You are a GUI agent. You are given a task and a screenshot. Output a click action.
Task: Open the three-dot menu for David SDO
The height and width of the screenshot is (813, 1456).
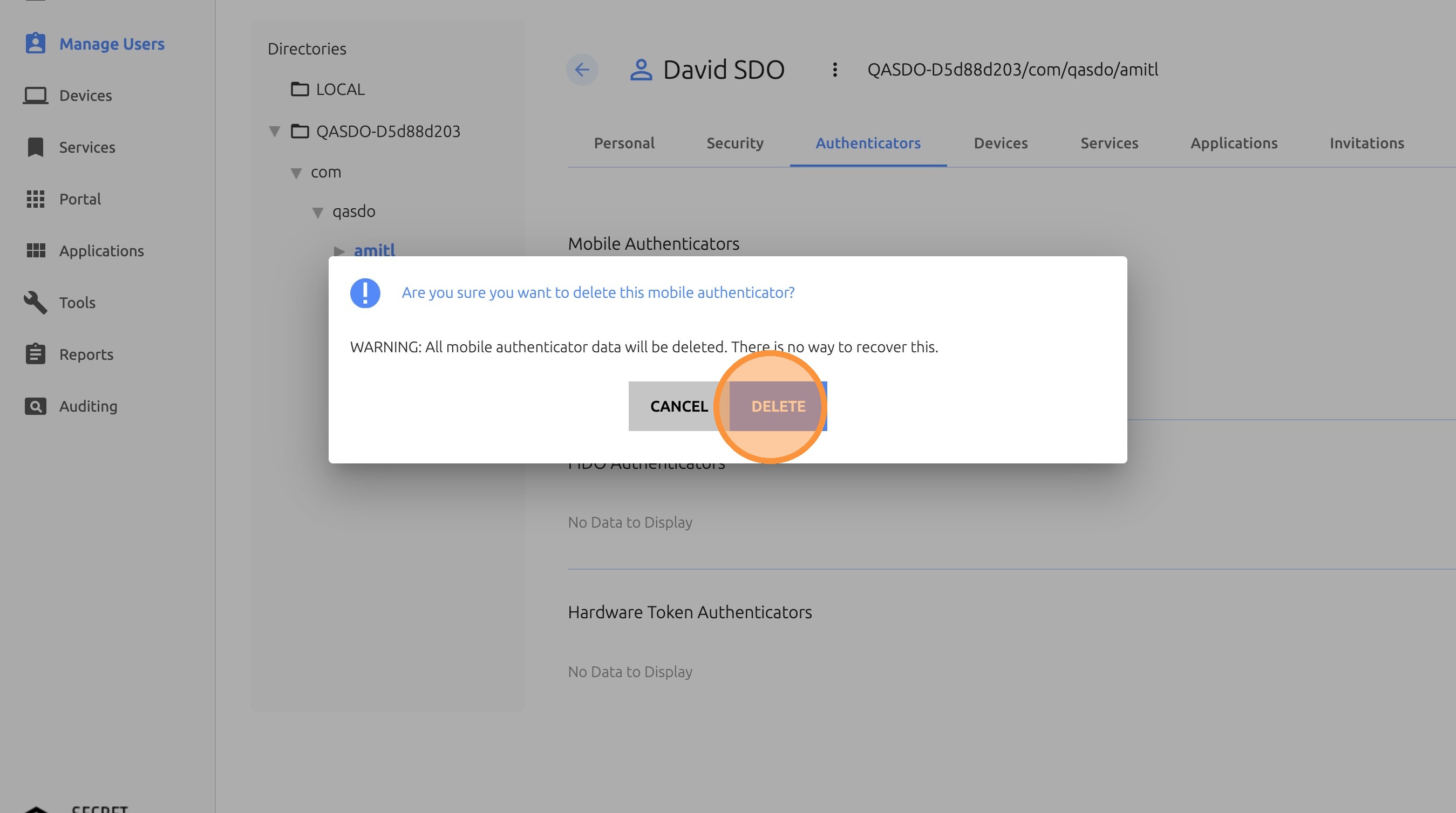coord(834,70)
